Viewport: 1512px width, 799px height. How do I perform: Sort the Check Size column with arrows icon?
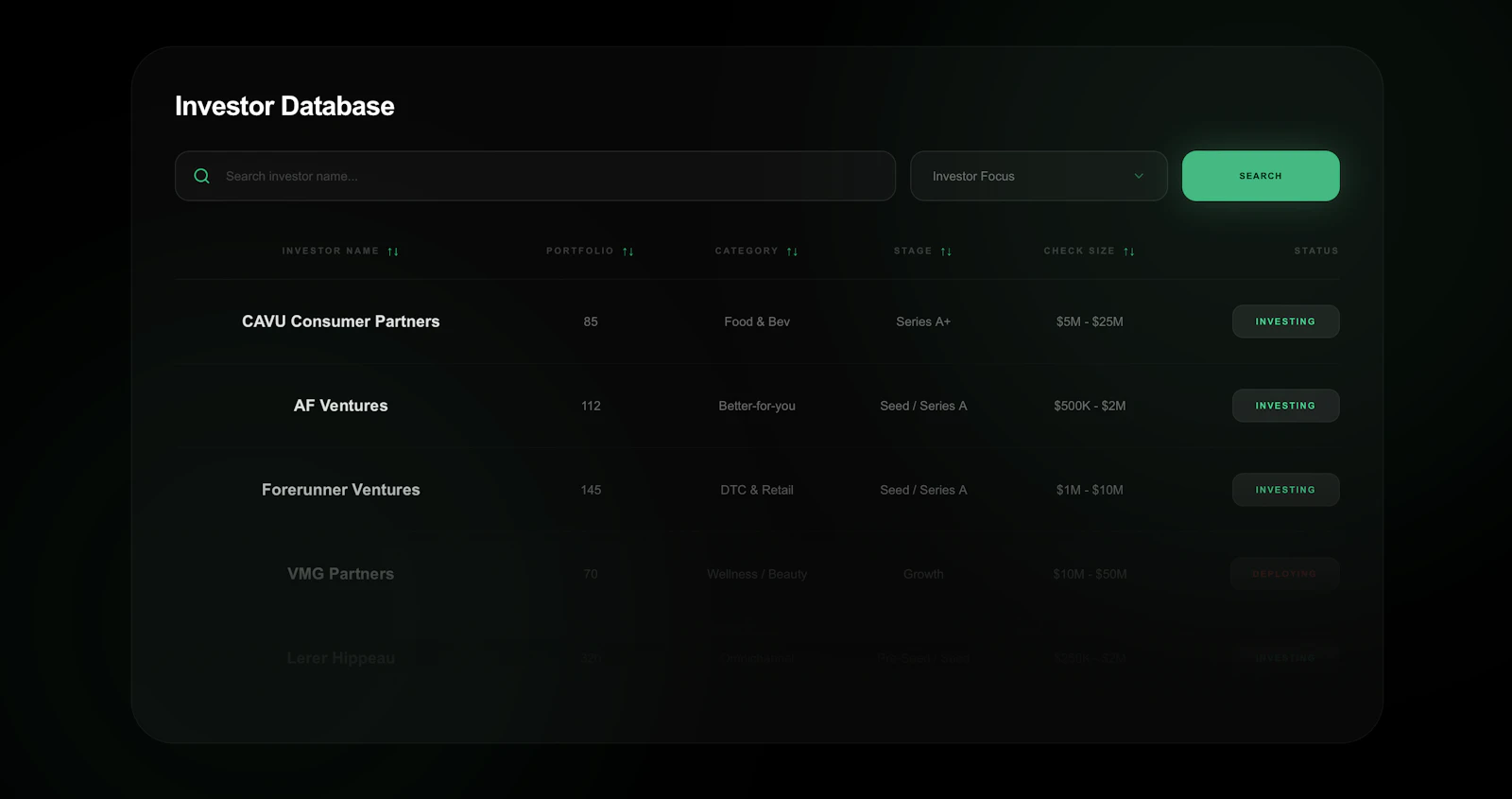coord(1129,252)
